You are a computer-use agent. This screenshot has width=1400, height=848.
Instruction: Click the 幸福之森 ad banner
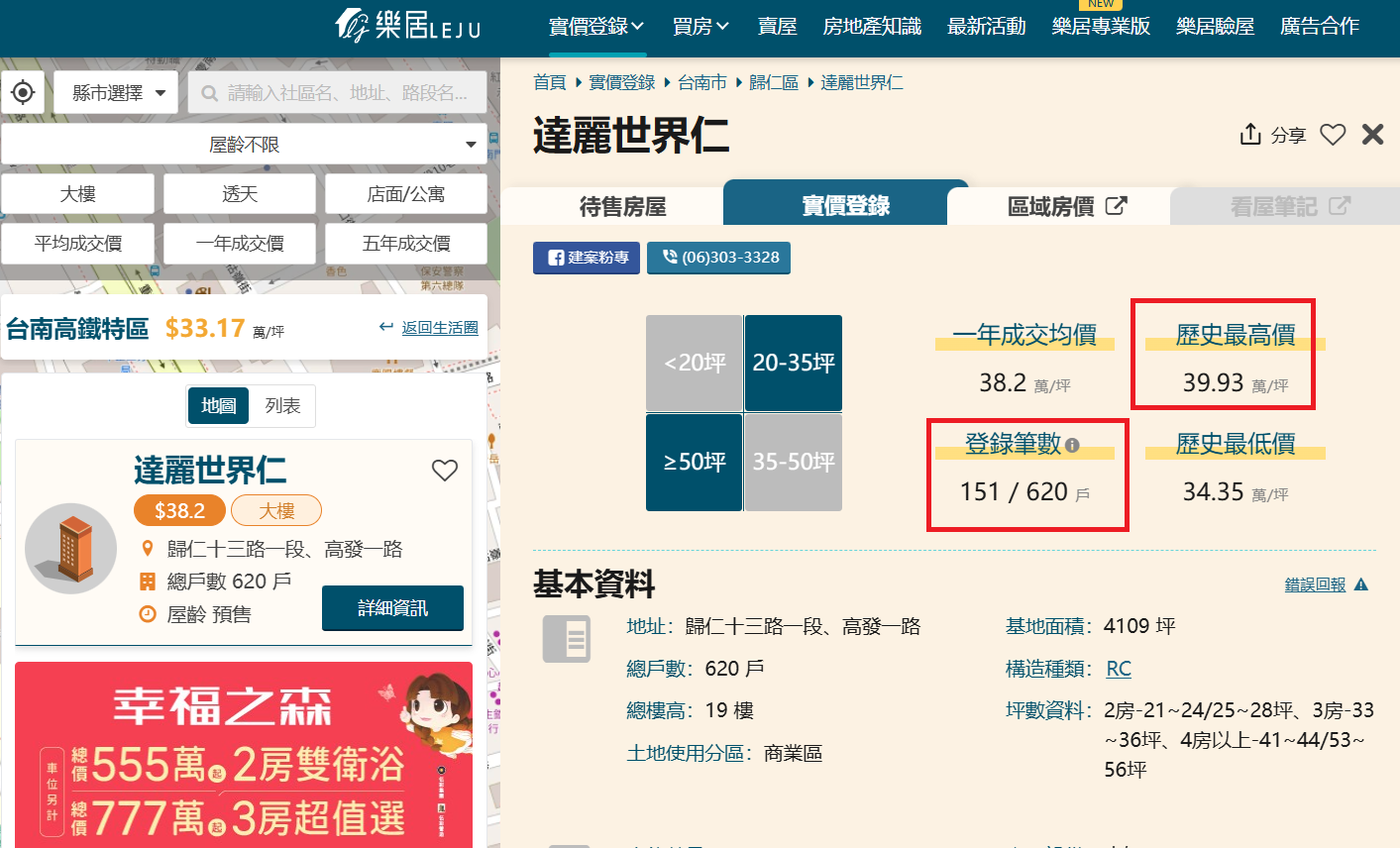click(x=244, y=755)
